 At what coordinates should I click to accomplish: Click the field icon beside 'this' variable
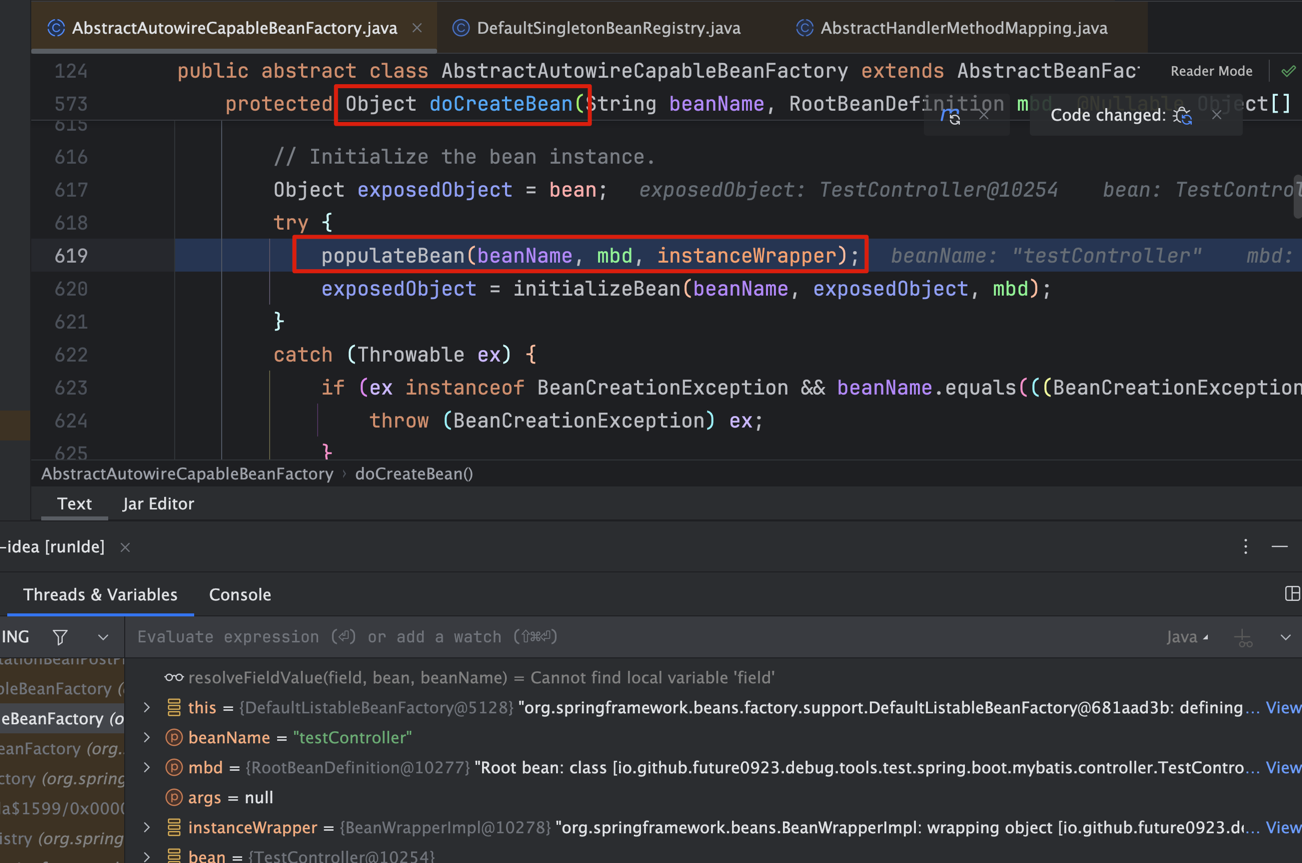[x=174, y=708]
